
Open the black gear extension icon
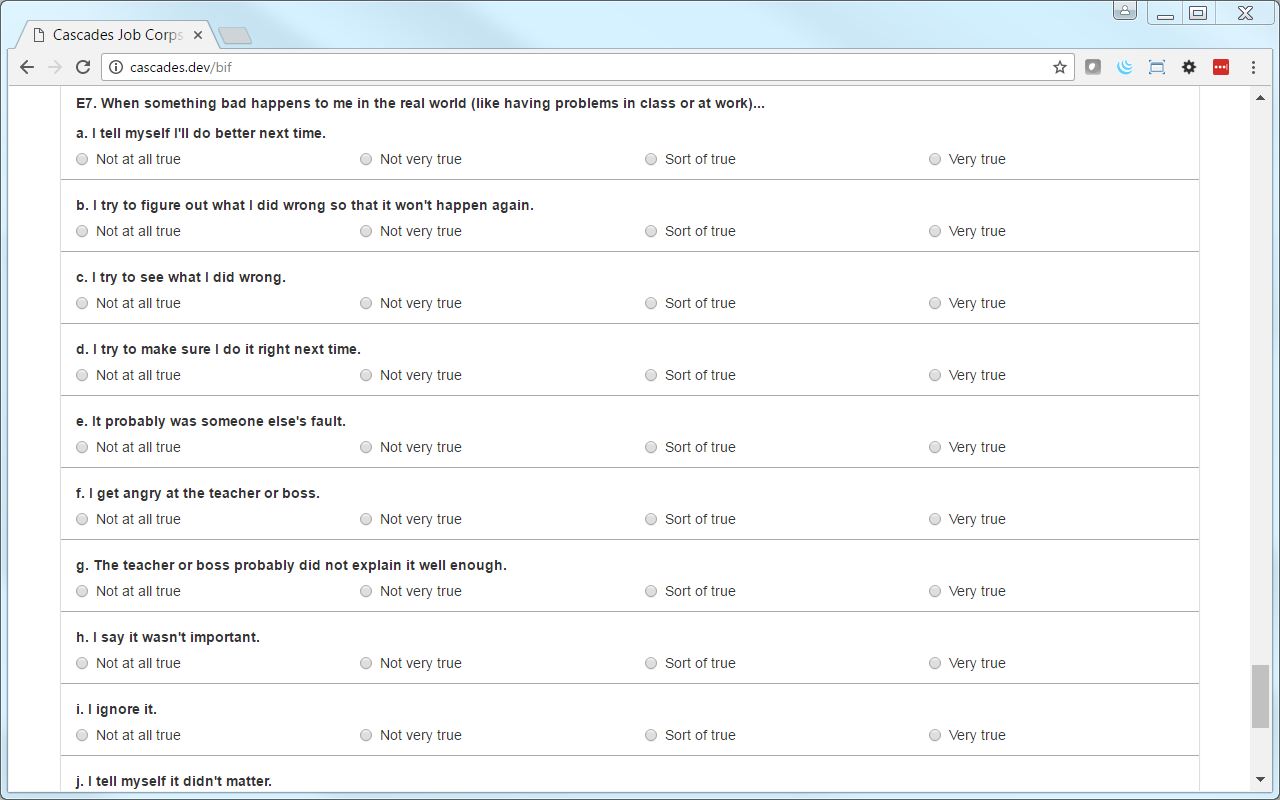(1189, 67)
